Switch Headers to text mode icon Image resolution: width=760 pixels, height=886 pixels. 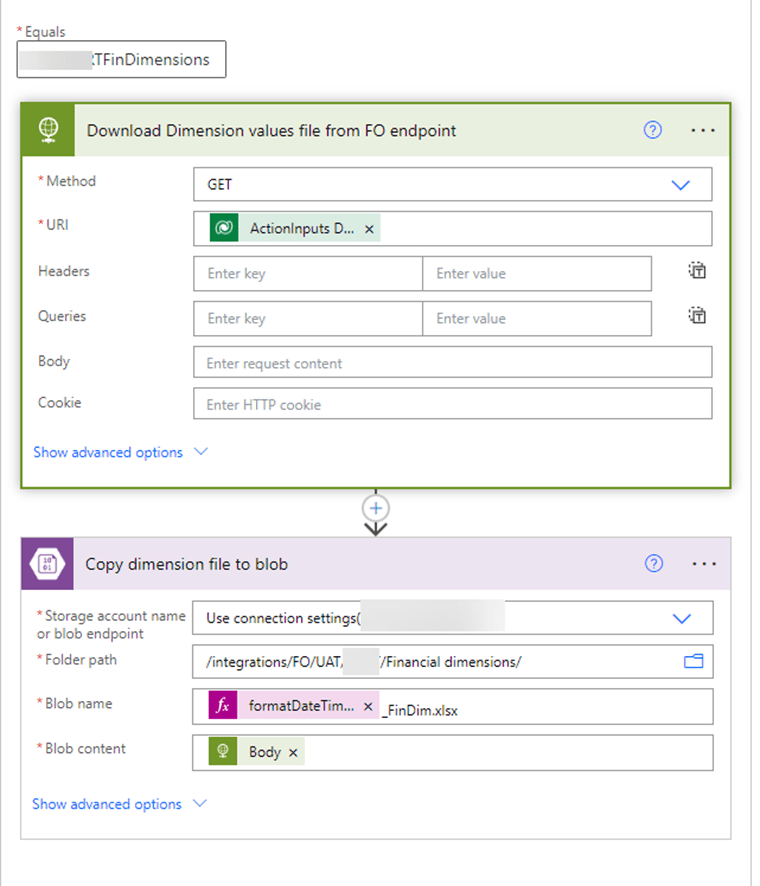pyautogui.click(x=697, y=271)
